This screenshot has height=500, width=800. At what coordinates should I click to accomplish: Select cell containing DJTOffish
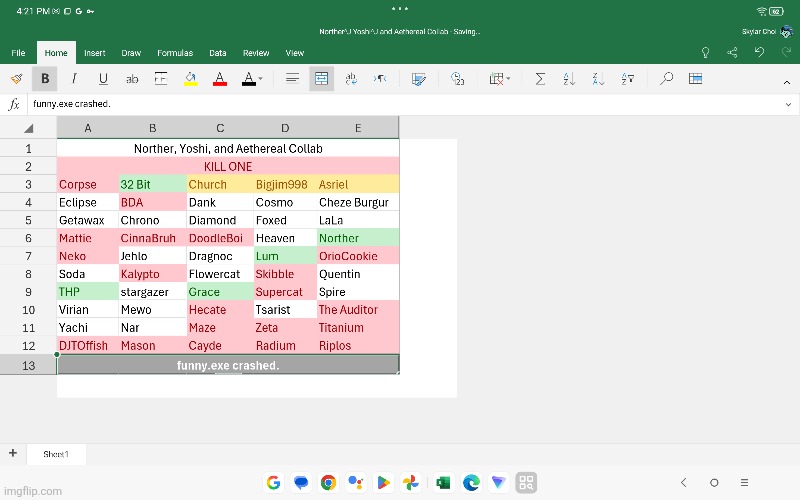pyautogui.click(x=88, y=345)
